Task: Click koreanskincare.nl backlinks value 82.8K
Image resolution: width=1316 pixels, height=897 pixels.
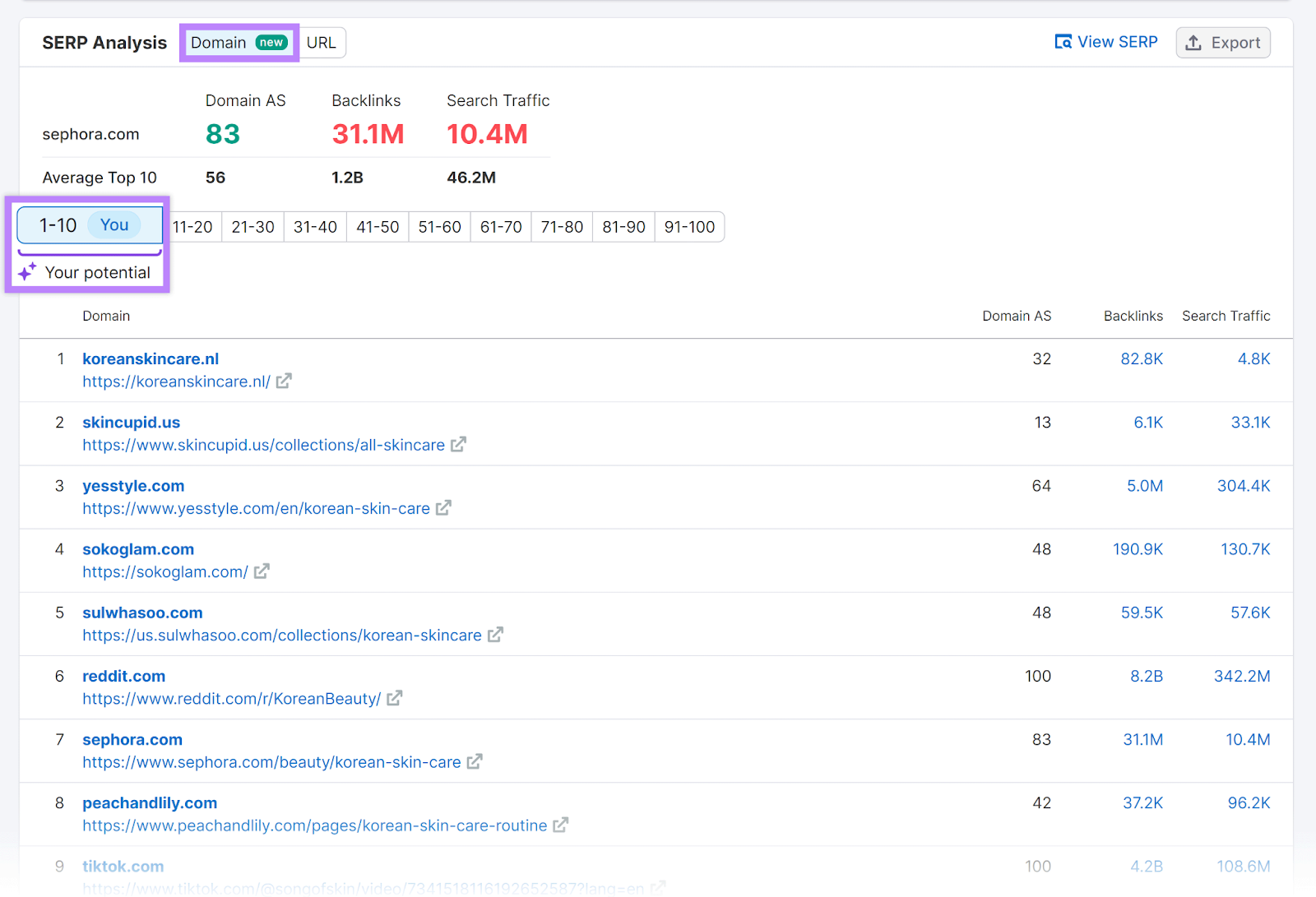Action: 1142,358
